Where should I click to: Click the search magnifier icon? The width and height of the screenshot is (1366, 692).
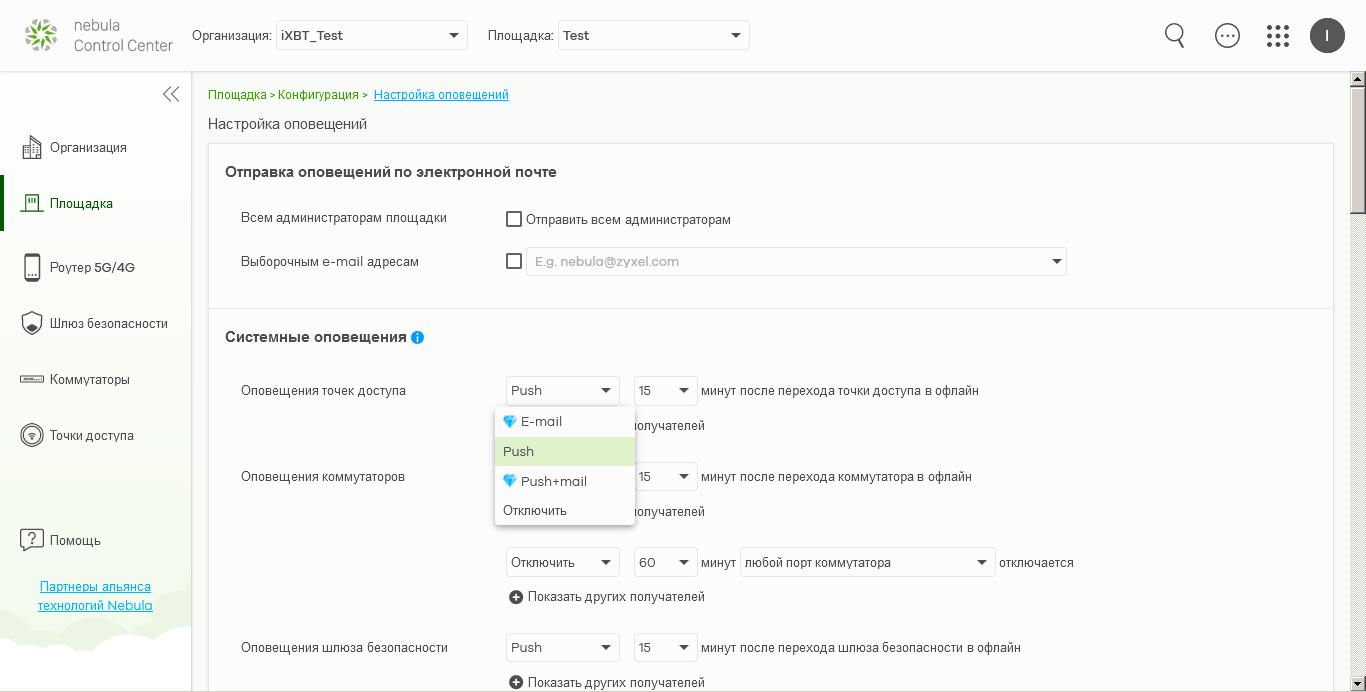1175,36
